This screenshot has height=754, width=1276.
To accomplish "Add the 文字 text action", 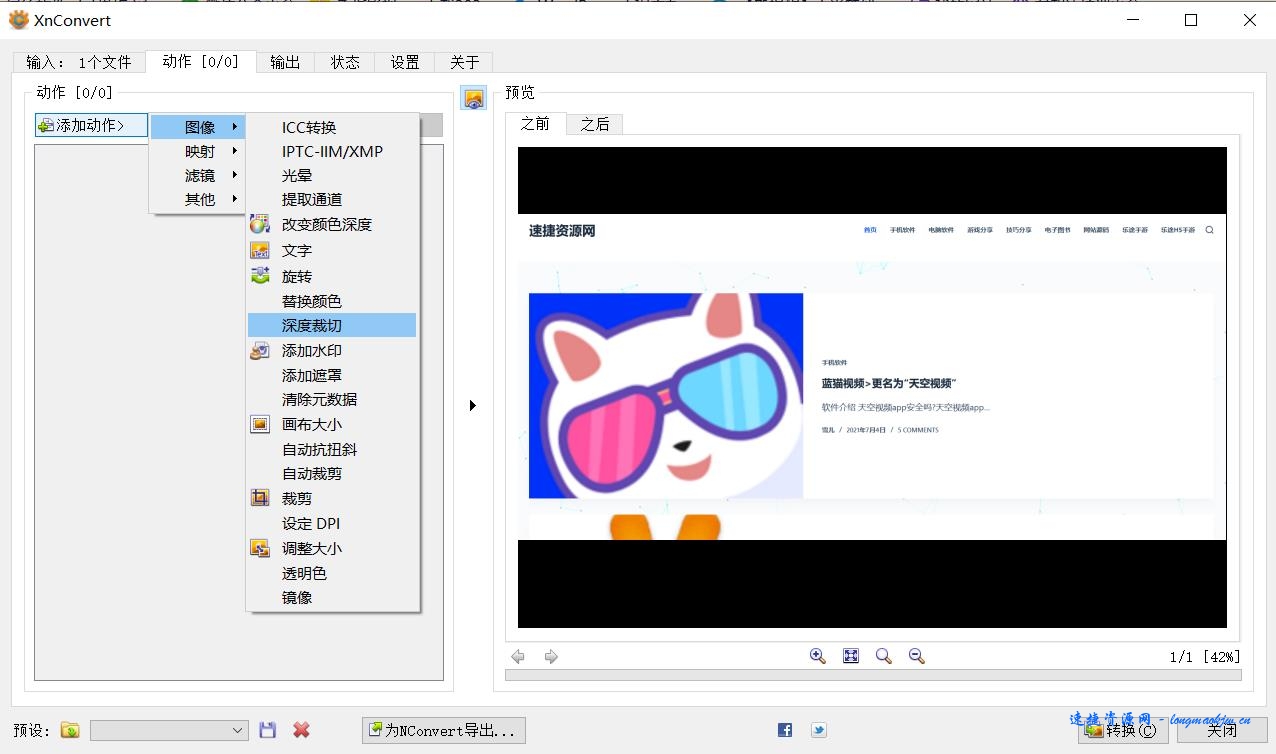I will [x=332, y=250].
